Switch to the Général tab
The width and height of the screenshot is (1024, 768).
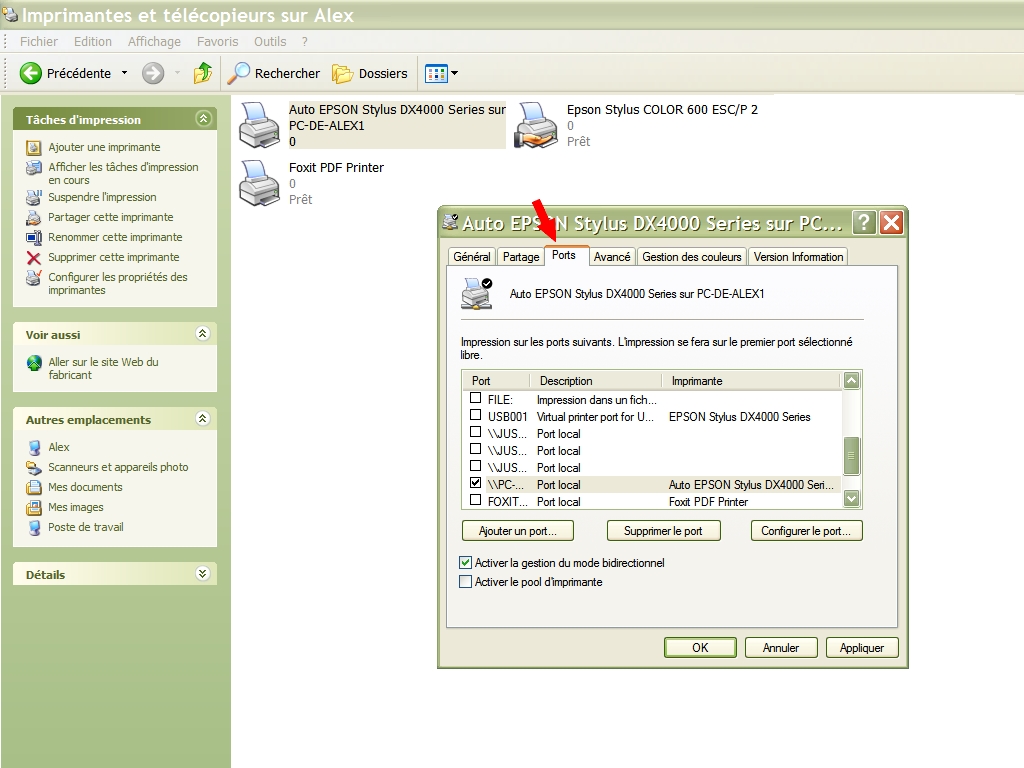(472, 257)
